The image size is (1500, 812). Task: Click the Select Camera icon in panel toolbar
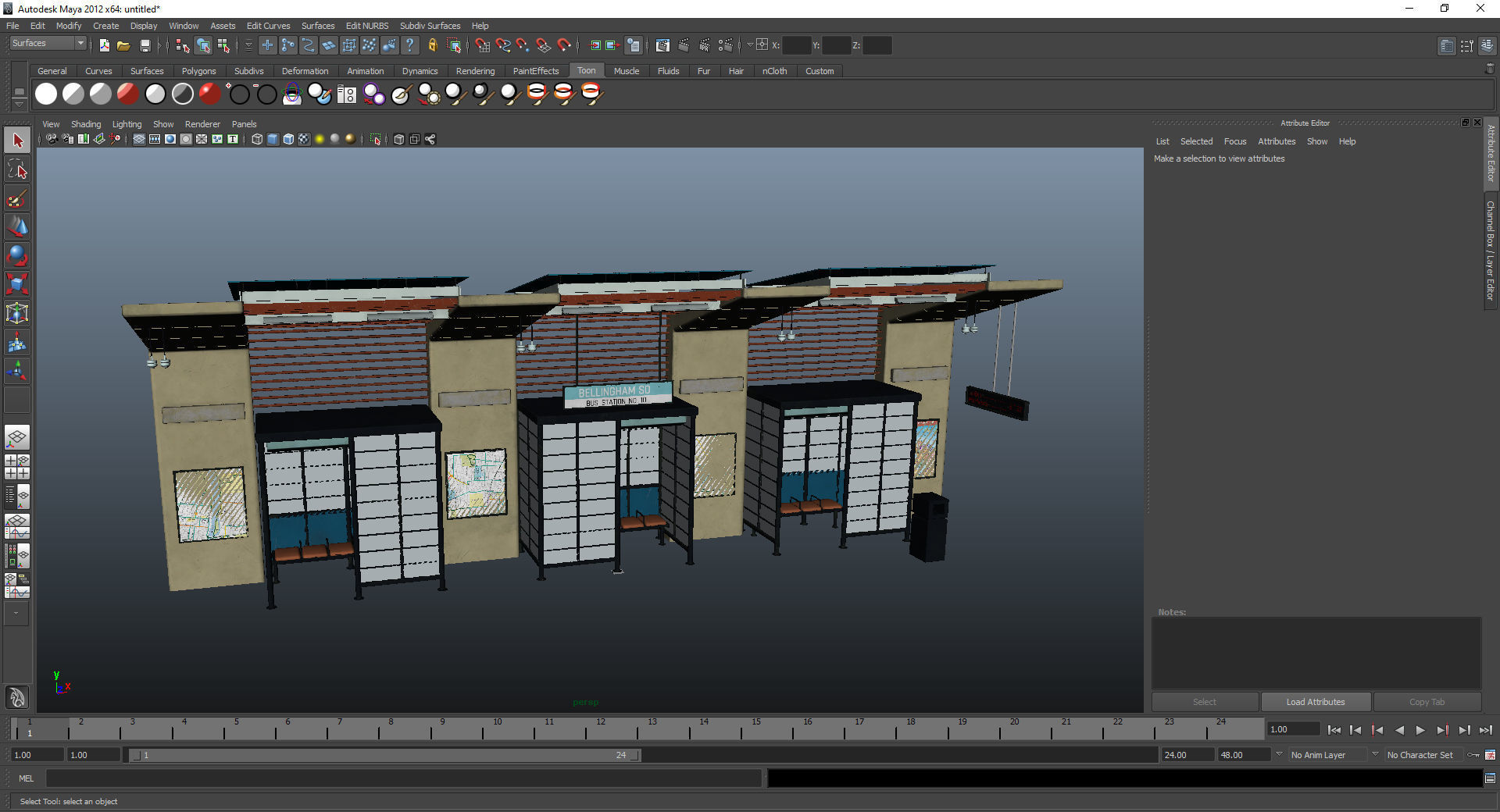pyautogui.click(x=51, y=139)
